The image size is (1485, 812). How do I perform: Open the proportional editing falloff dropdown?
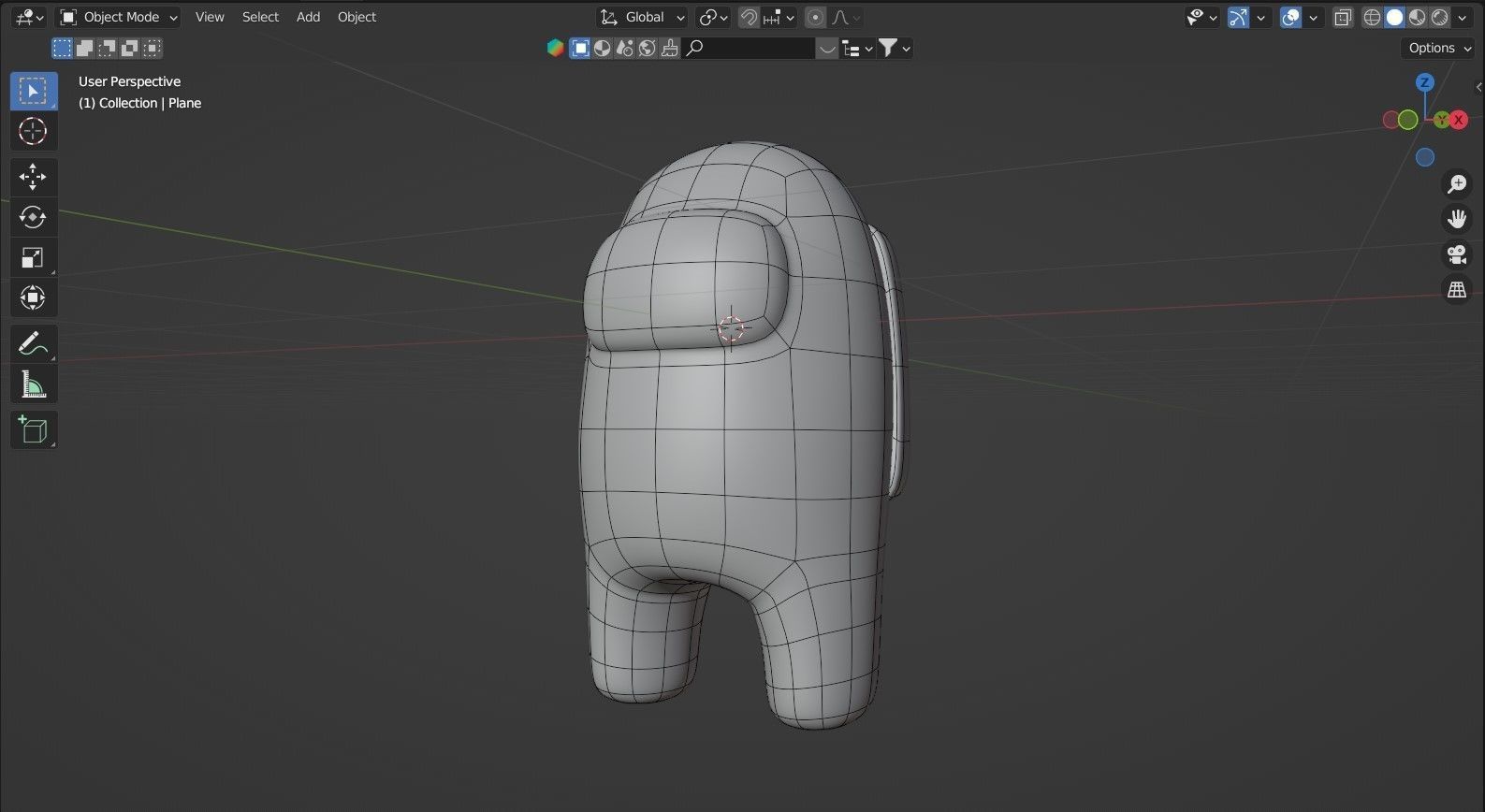coord(846,17)
